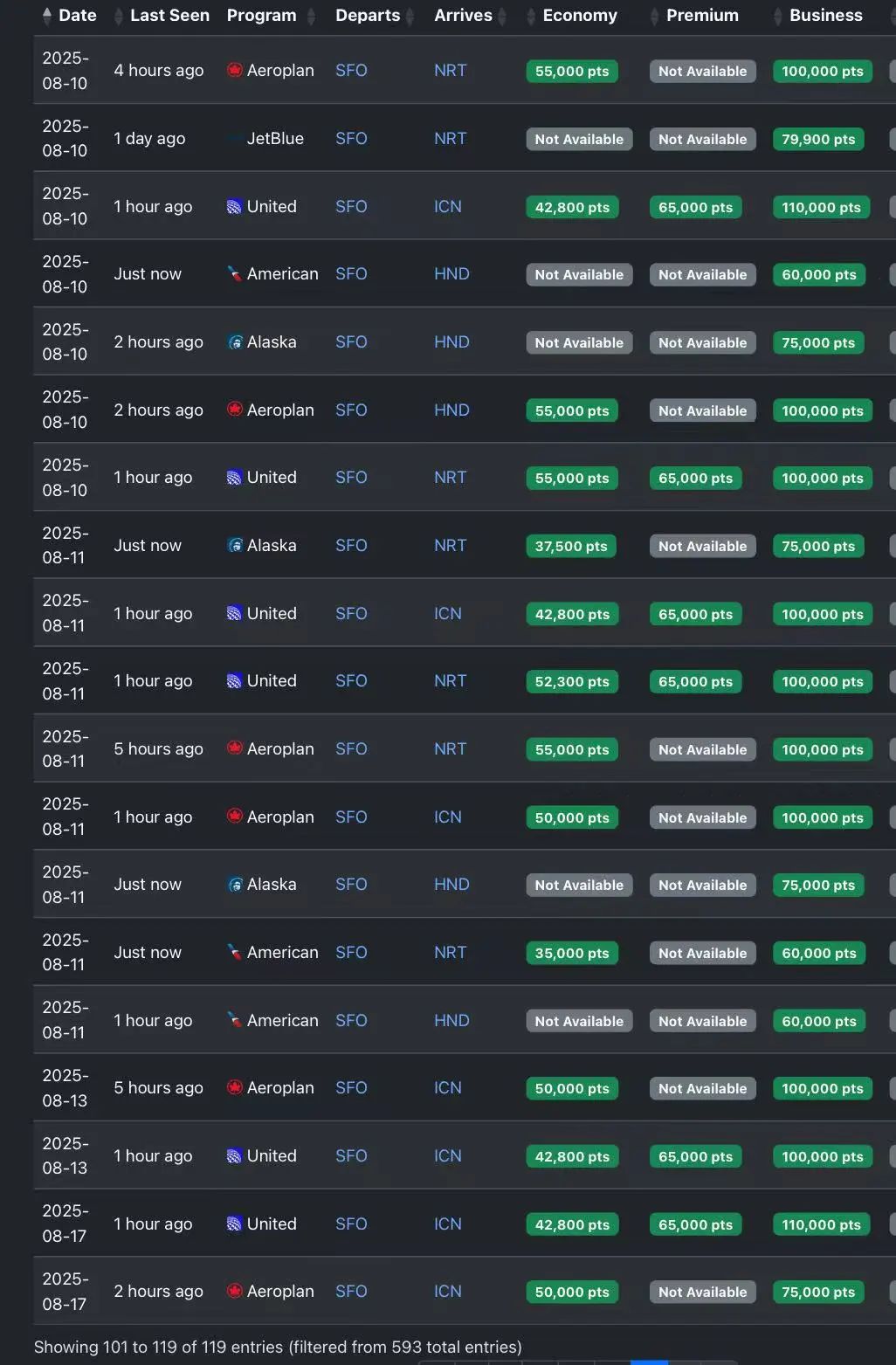Select 75,000 pts badge in 08-17 Aeroplan row
896x1365 pixels.
(x=818, y=1293)
